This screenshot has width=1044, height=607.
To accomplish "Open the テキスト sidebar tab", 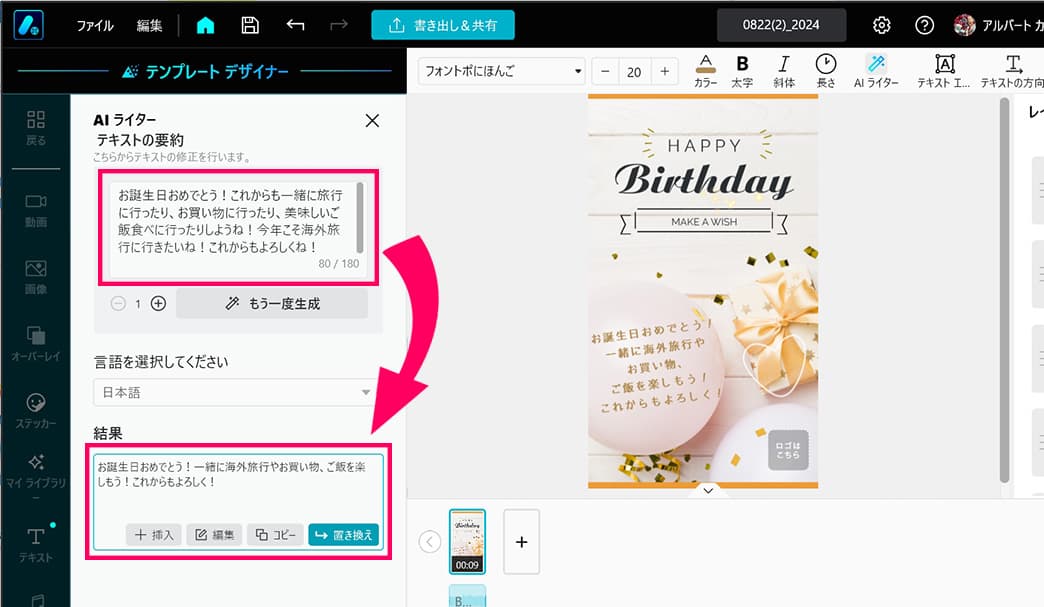I will [36, 544].
